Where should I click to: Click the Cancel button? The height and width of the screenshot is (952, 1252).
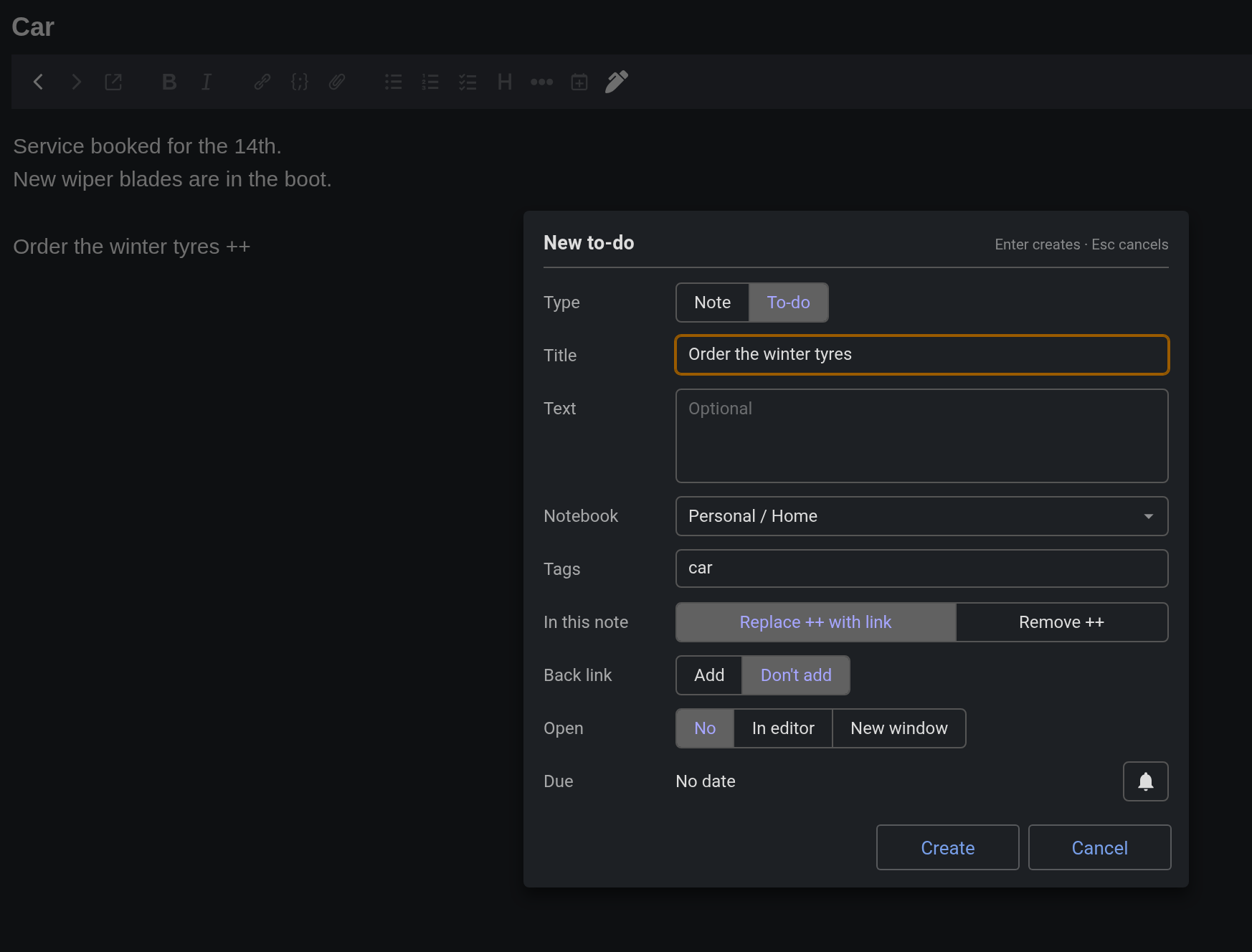1100,847
